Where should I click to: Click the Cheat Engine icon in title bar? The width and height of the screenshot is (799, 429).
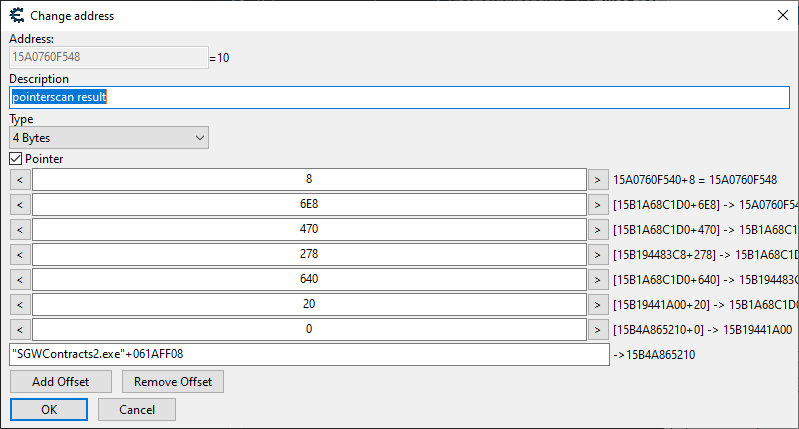16,15
